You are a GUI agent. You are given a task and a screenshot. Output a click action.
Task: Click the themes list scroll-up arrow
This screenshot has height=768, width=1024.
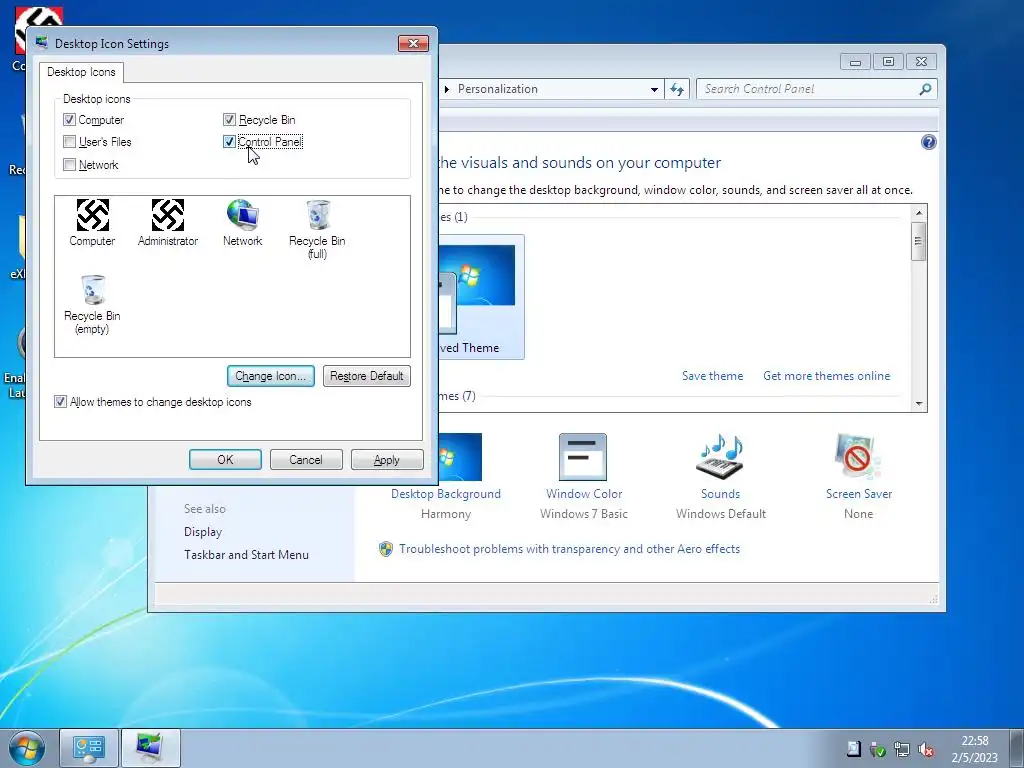click(919, 213)
